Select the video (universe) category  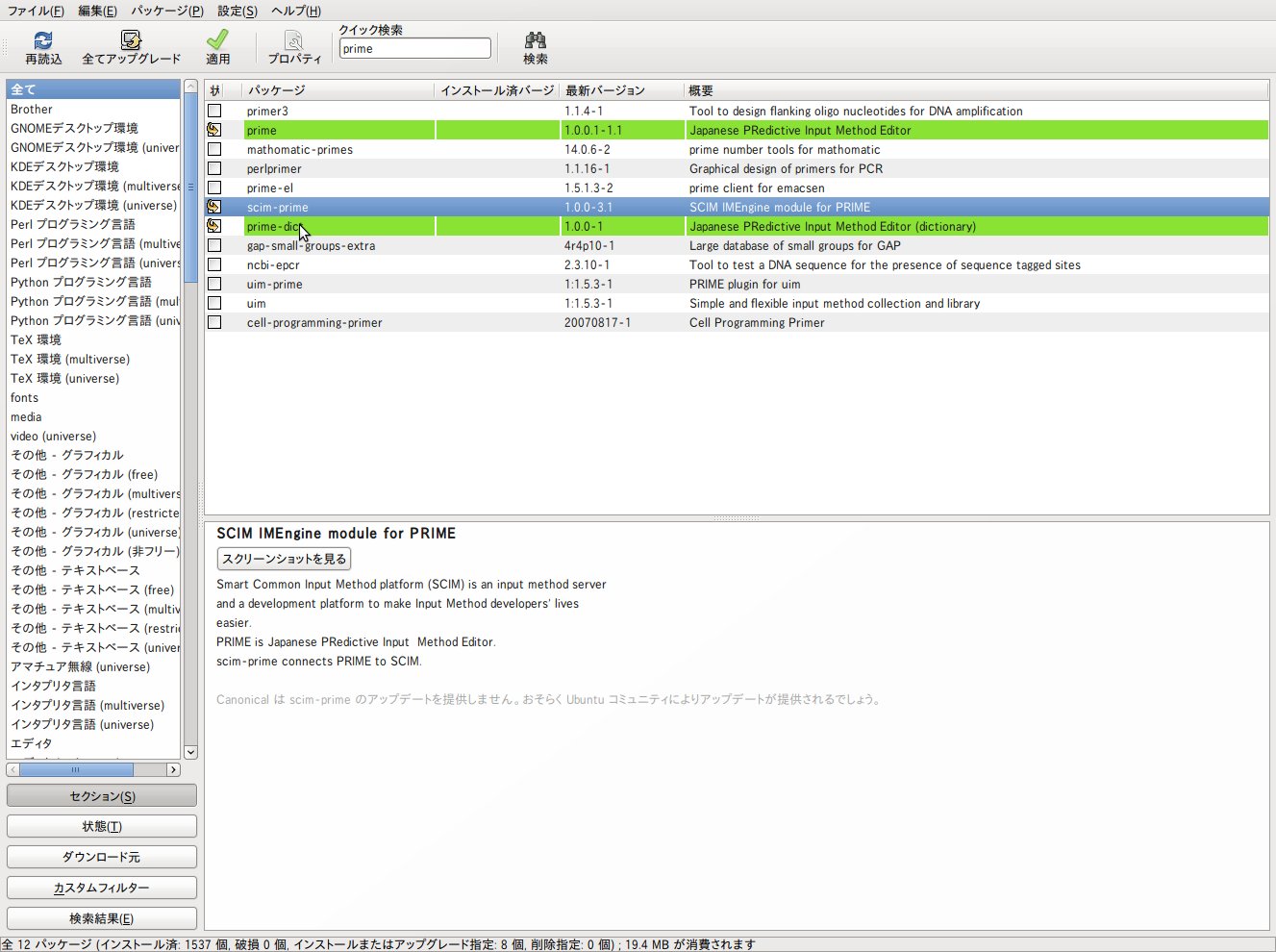point(53,437)
